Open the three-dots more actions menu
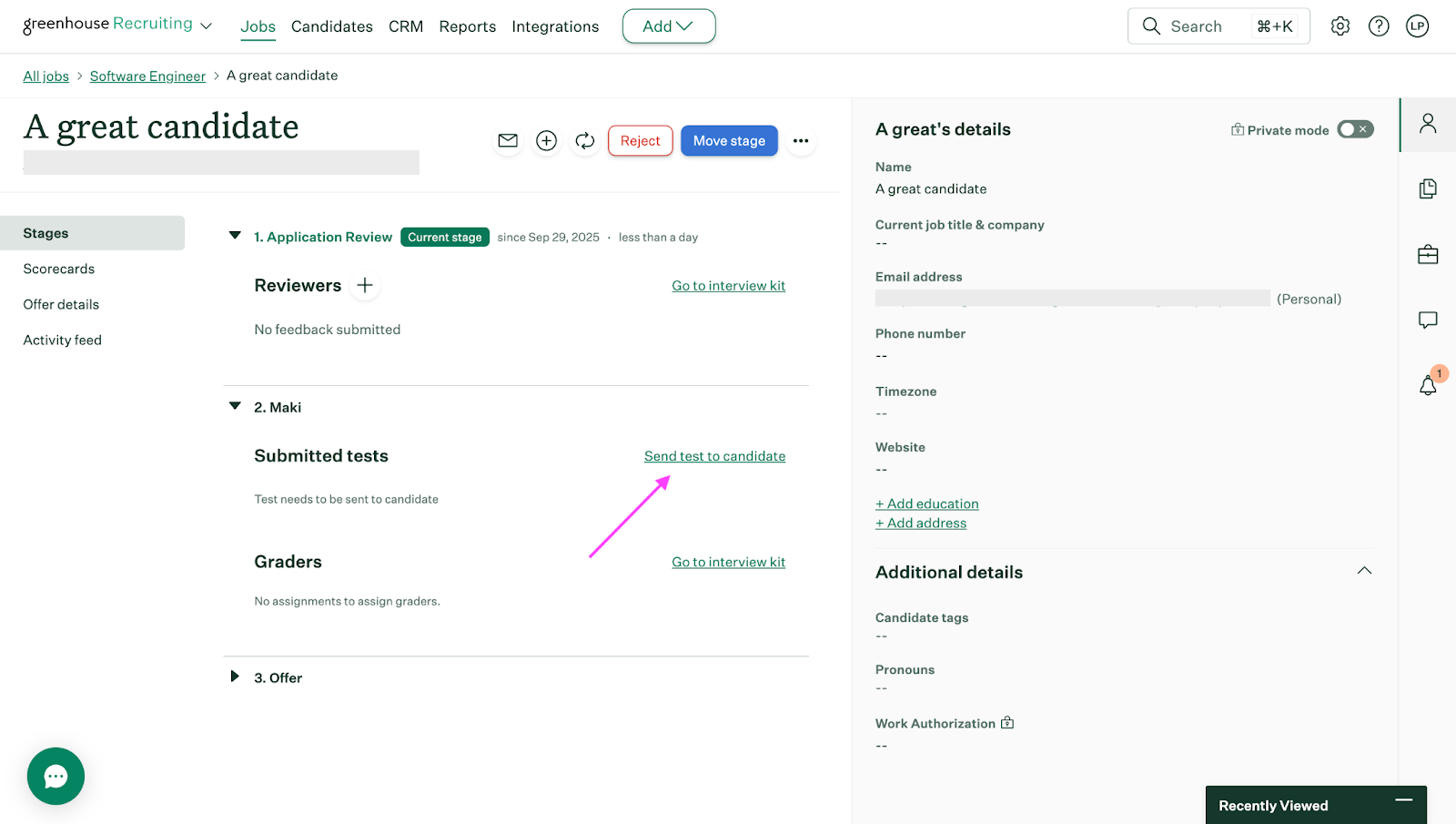The height and width of the screenshot is (824, 1456). (801, 140)
